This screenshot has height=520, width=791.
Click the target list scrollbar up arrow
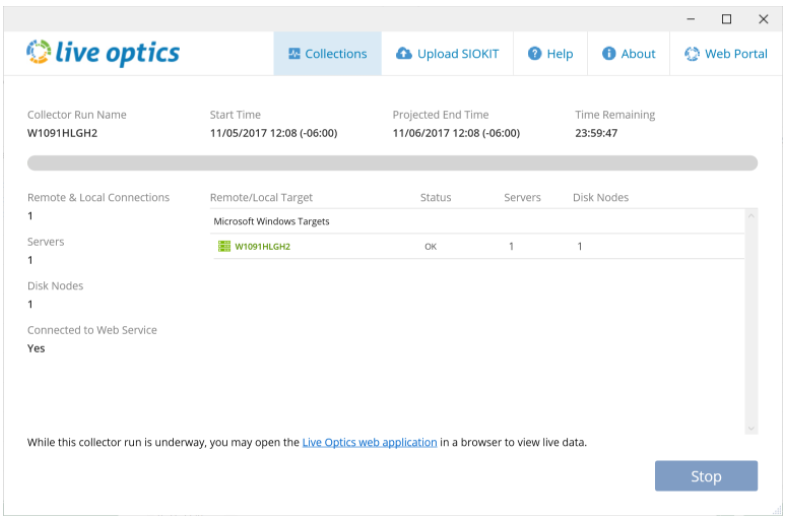tap(751, 216)
